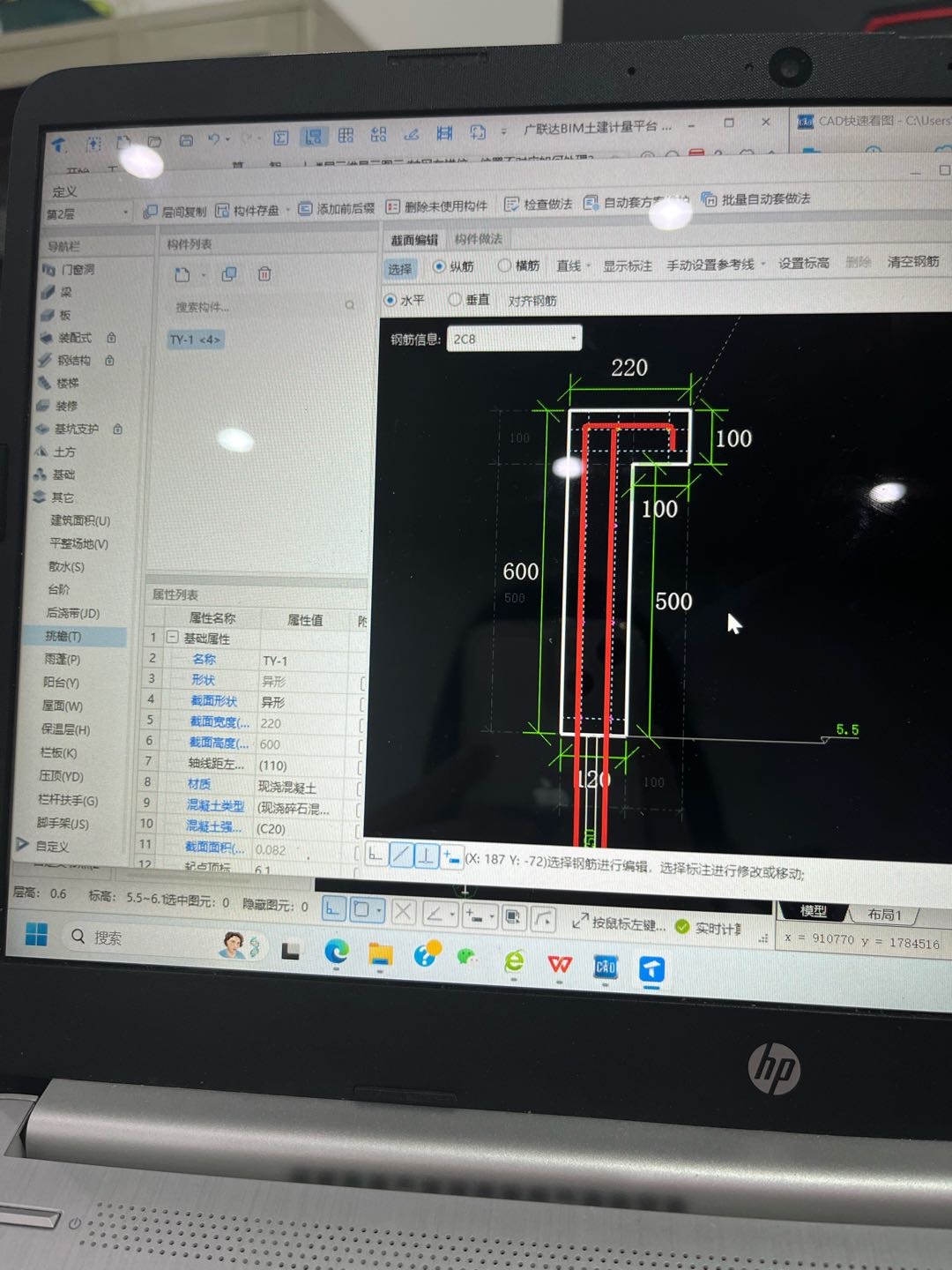Click the perpendicular snap icon below canvas
The image size is (952, 1270).
coord(427,855)
